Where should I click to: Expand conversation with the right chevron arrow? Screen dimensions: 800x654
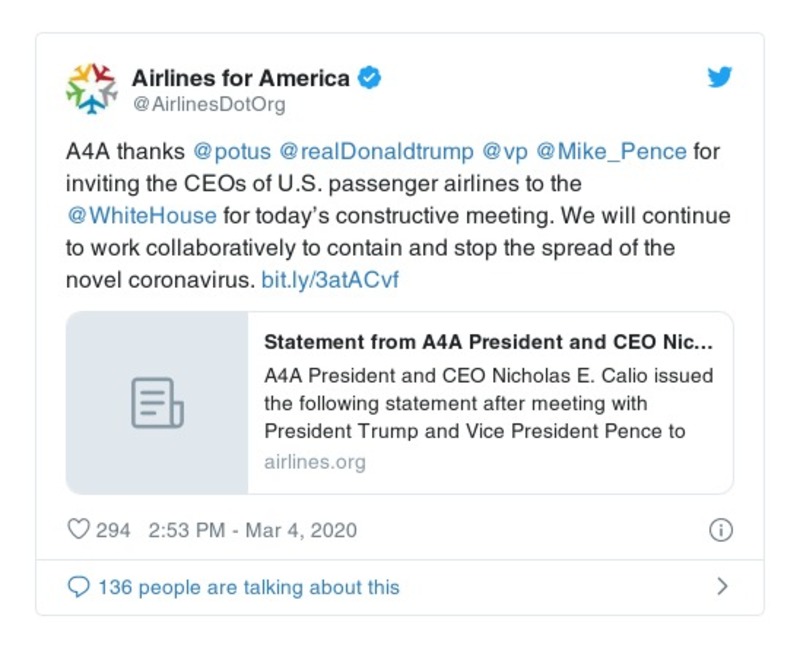[722, 587]
